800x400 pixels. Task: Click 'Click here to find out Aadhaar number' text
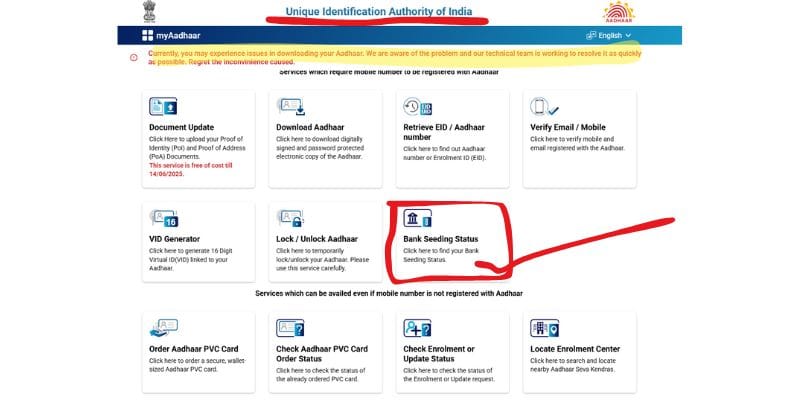[444, 153]
